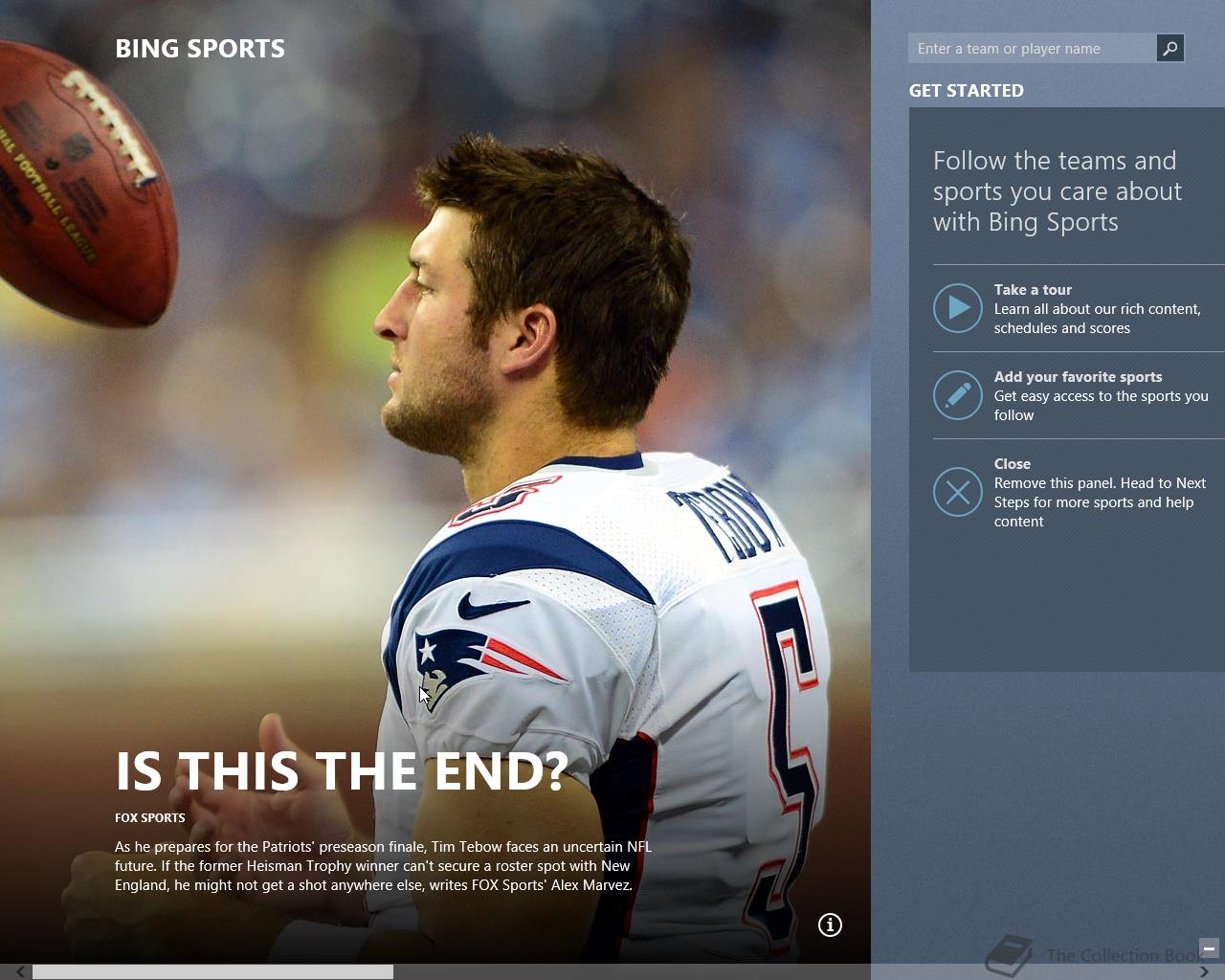Screen dimensions: 1225x980
Task: Open the Tim Tebow article summary
Action: click(x=383, y=865)
